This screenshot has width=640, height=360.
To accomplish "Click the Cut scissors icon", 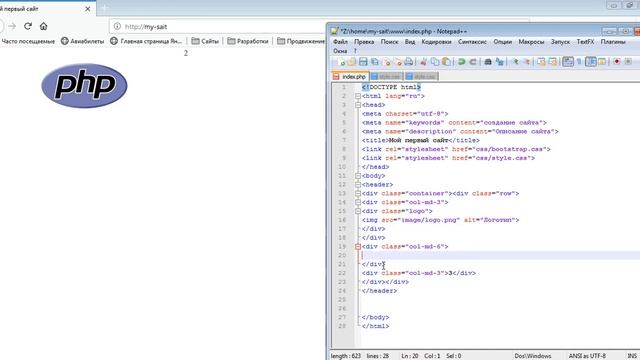I will 424,62.
